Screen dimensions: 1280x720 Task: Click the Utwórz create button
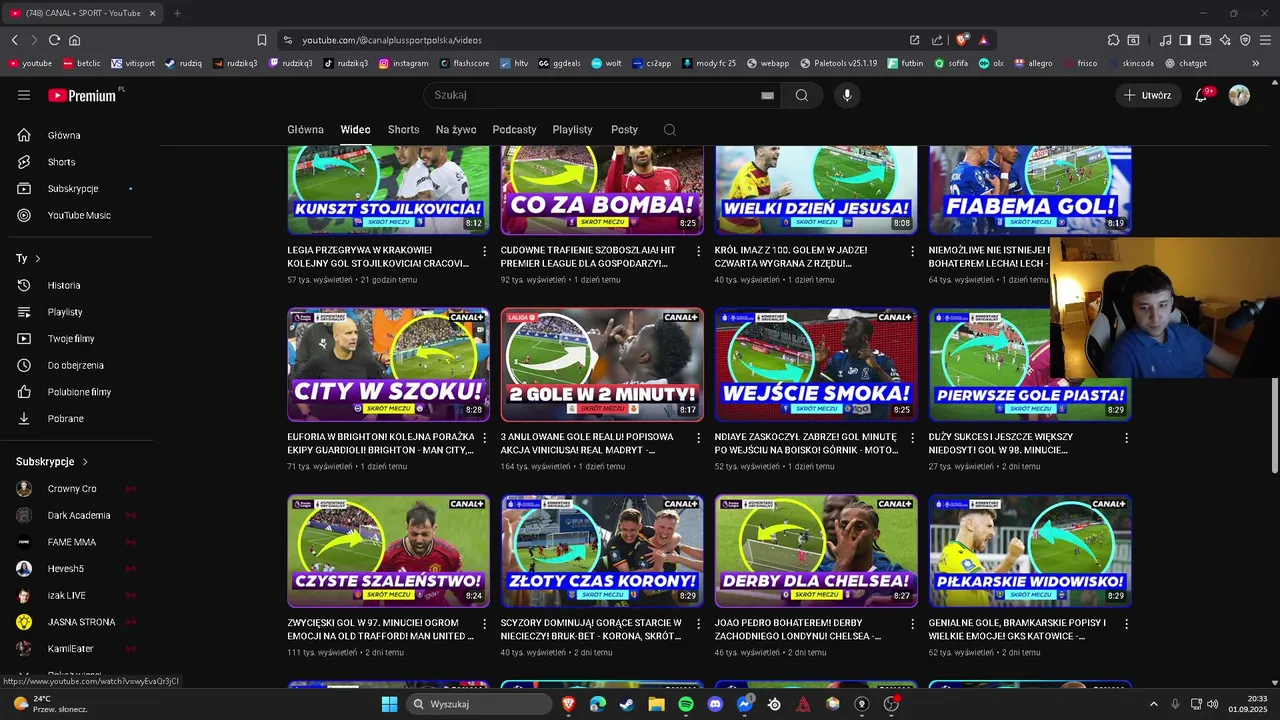[1147, 95]
